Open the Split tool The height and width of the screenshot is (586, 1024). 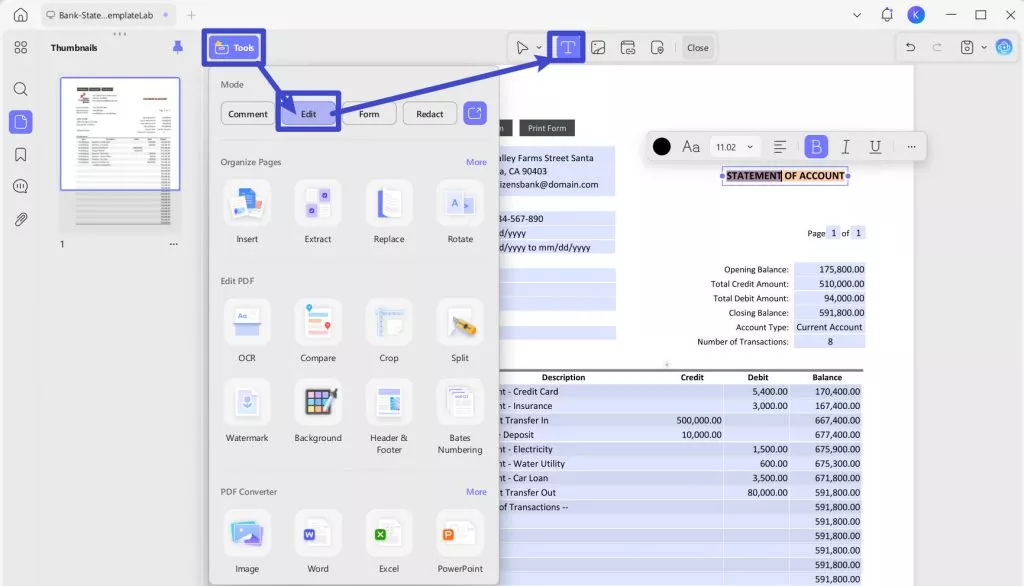pyautogui.click(x=460, y=332)
